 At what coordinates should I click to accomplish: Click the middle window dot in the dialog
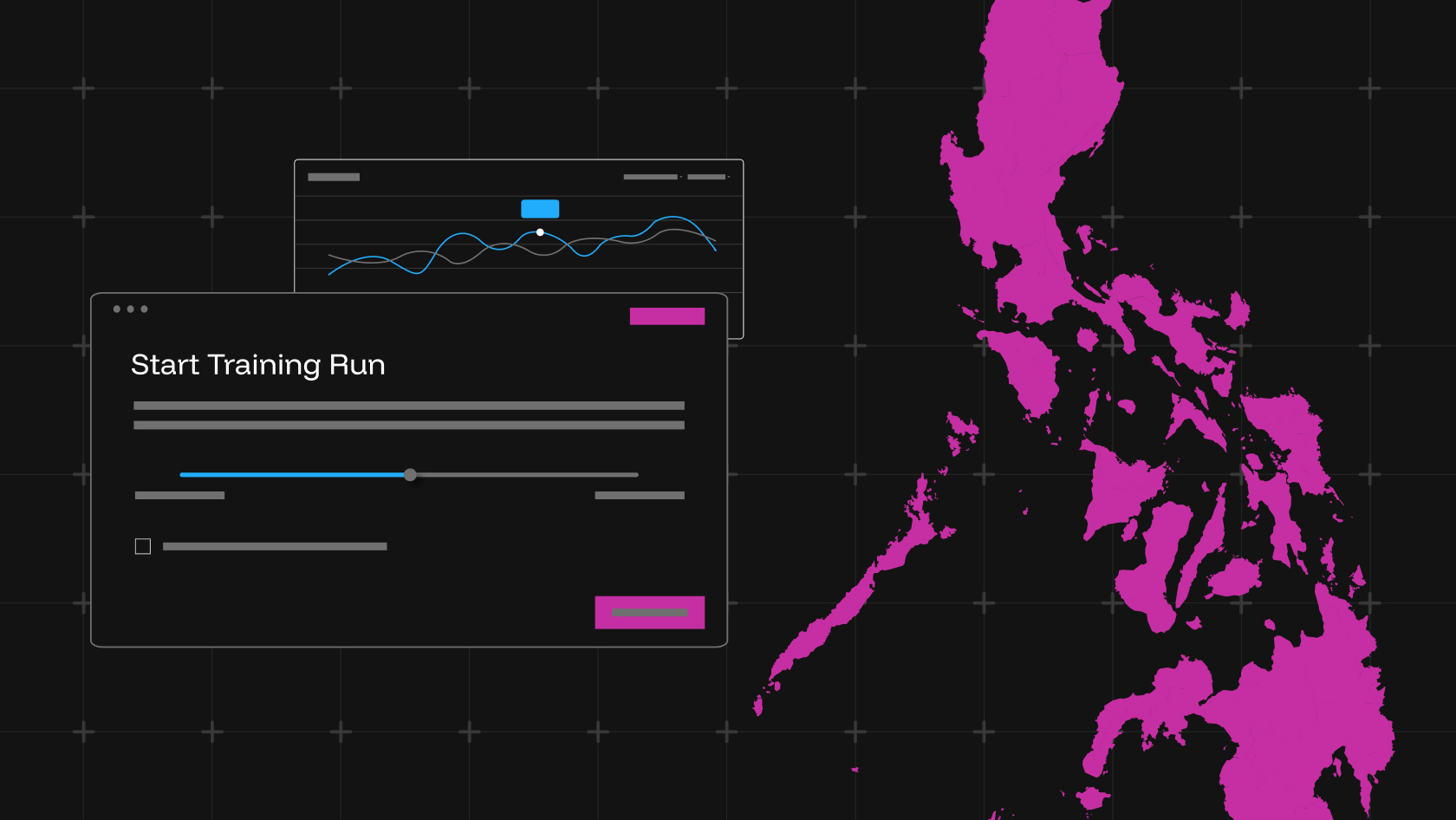131,309
